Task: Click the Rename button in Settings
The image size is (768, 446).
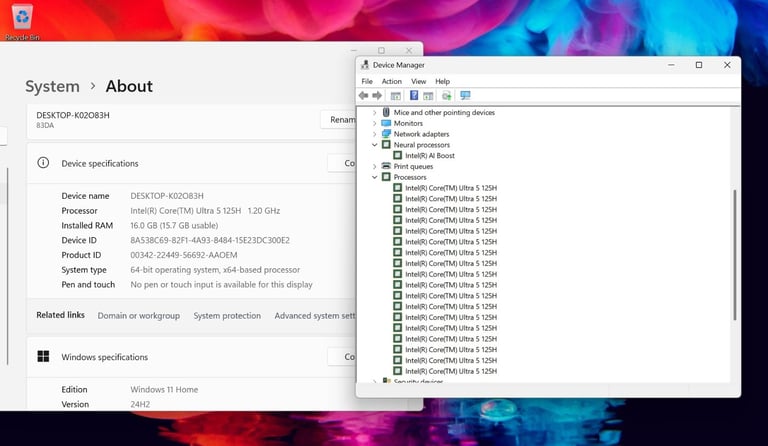Action: pos(339,119)
